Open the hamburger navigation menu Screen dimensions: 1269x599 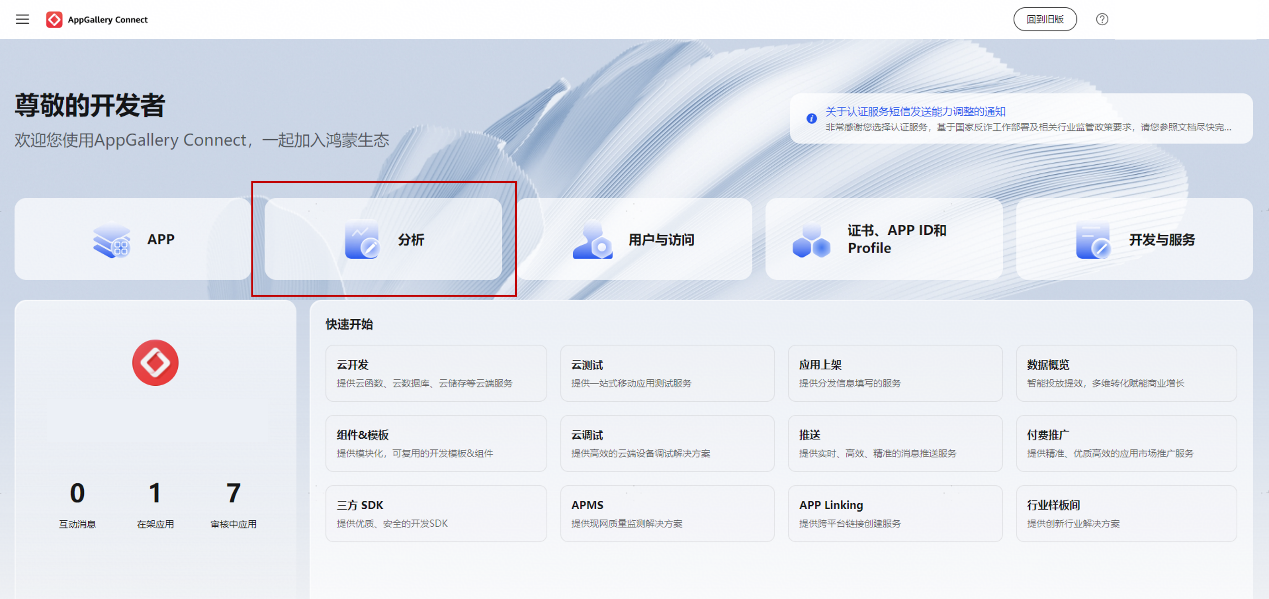pyautogui.click(x=22, y=19)
